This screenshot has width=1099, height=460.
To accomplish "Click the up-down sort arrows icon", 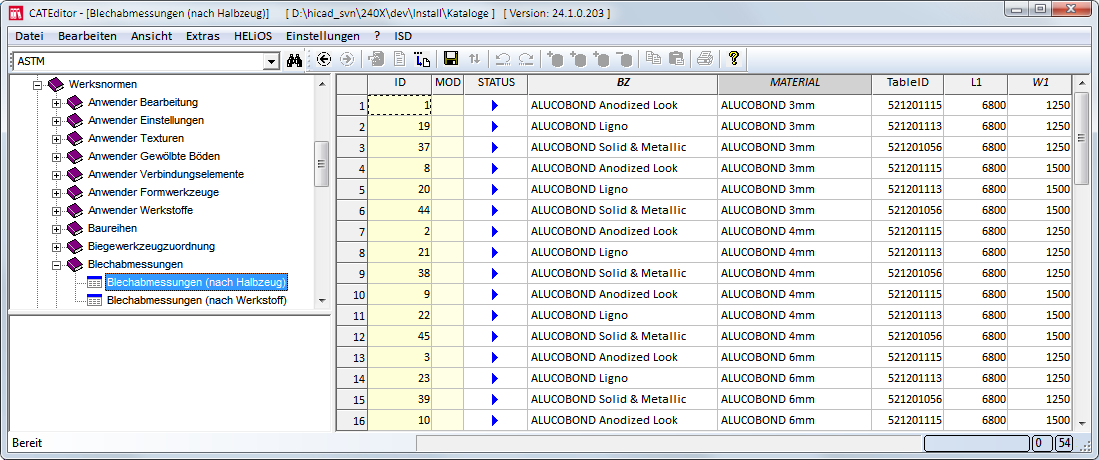I will (474, 59).
